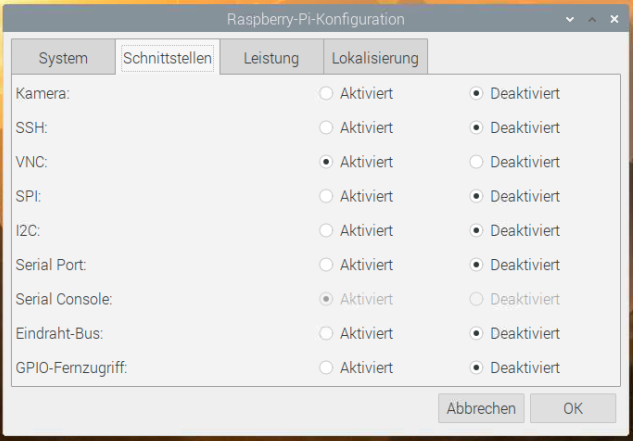Image resolution: width=633 pixels, height=441 pixels.
Task: Select Aktiviert for GPIO-Fernzugriff
Action: coord(326,367)
